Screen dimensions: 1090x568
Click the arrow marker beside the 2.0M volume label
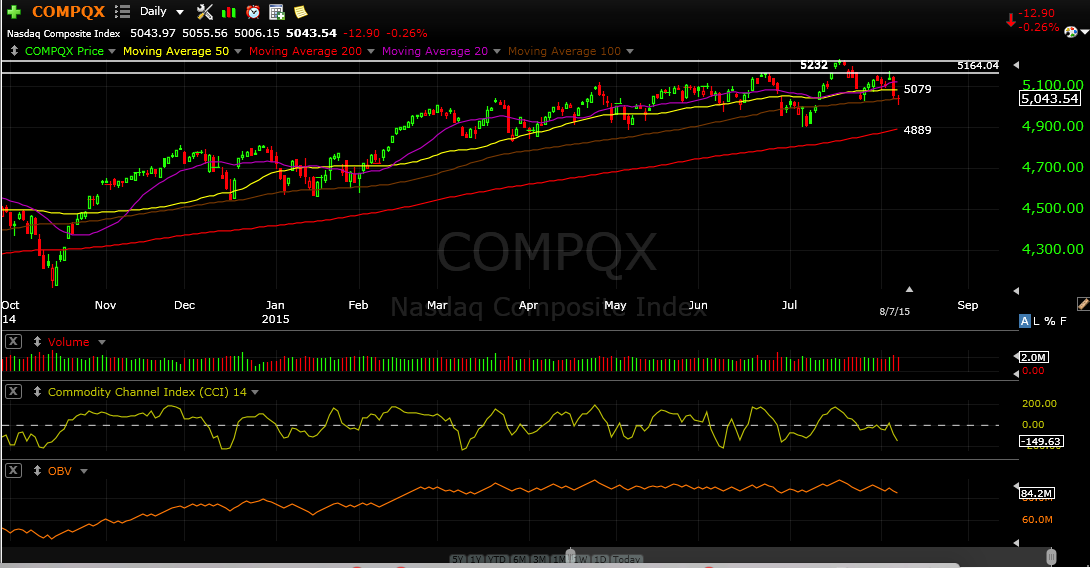(x=1016, y=357)
